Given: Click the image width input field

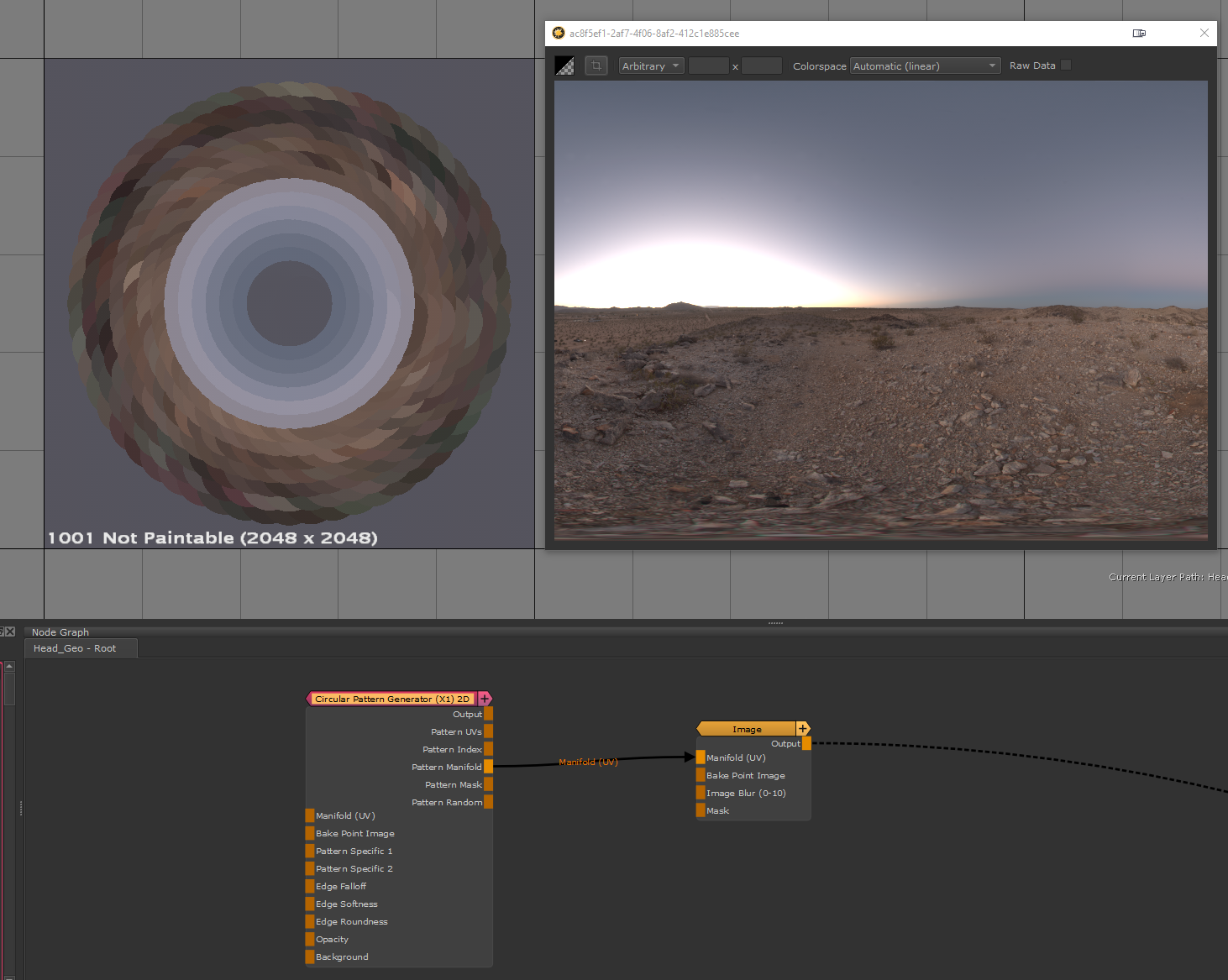Looking at the screenshot, I should click(x=708, y=66).
